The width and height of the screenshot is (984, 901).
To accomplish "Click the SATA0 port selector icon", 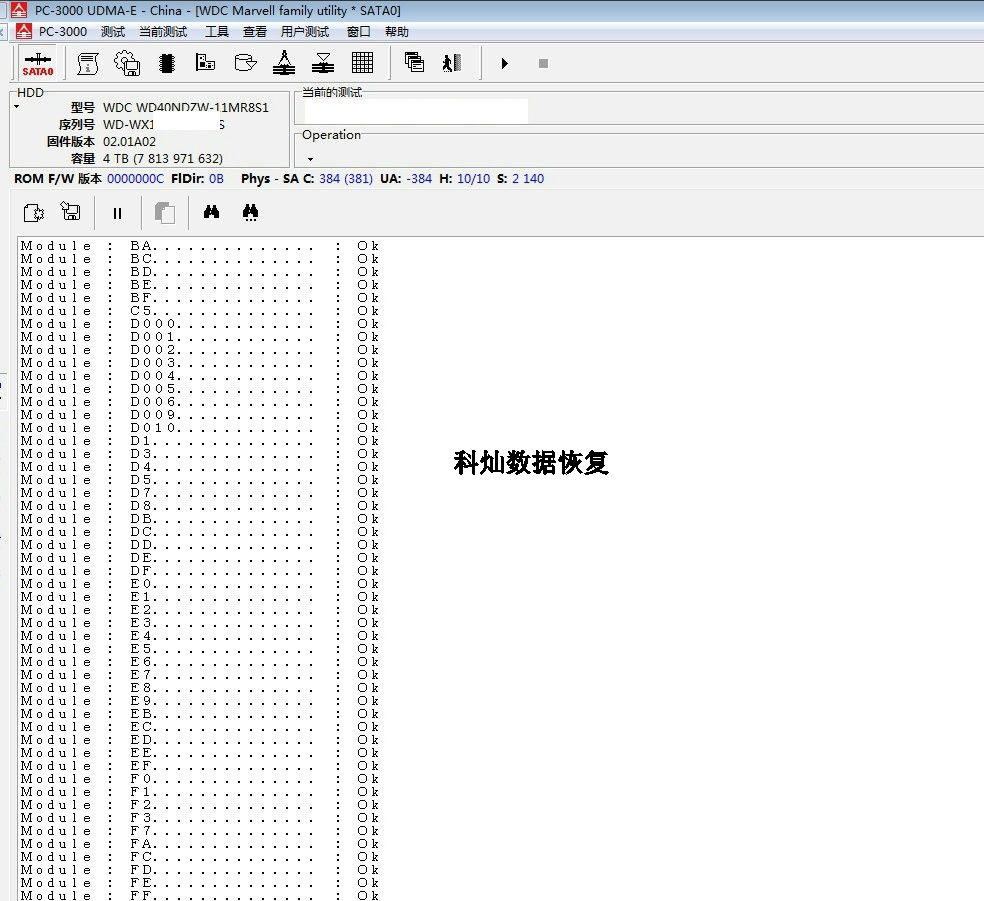I will 38,63.
